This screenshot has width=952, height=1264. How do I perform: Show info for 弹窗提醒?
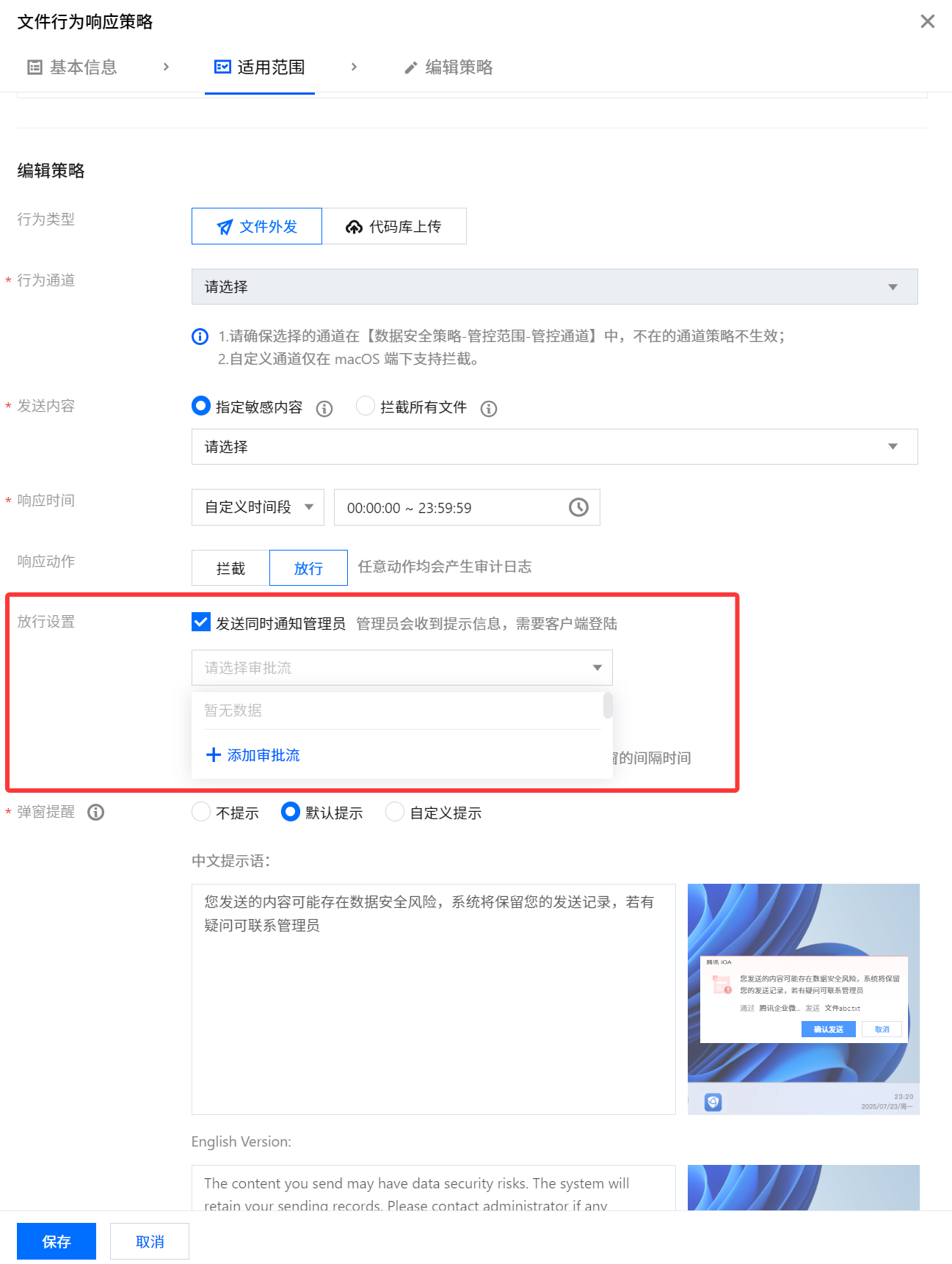pyautogui.click(x=95, y=812)
